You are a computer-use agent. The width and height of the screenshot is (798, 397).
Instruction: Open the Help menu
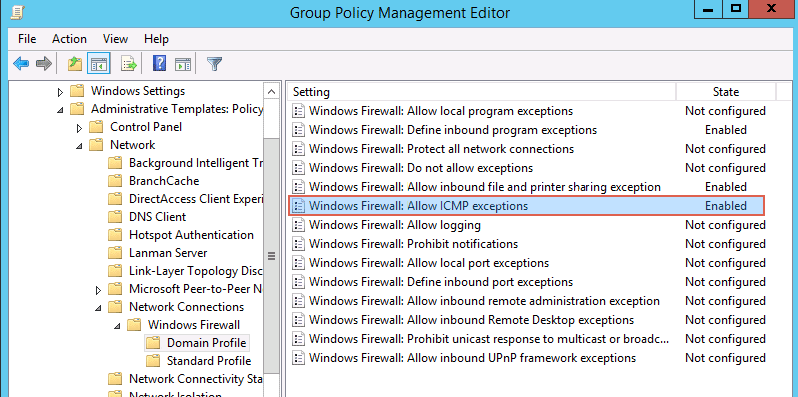coord(156,39)
